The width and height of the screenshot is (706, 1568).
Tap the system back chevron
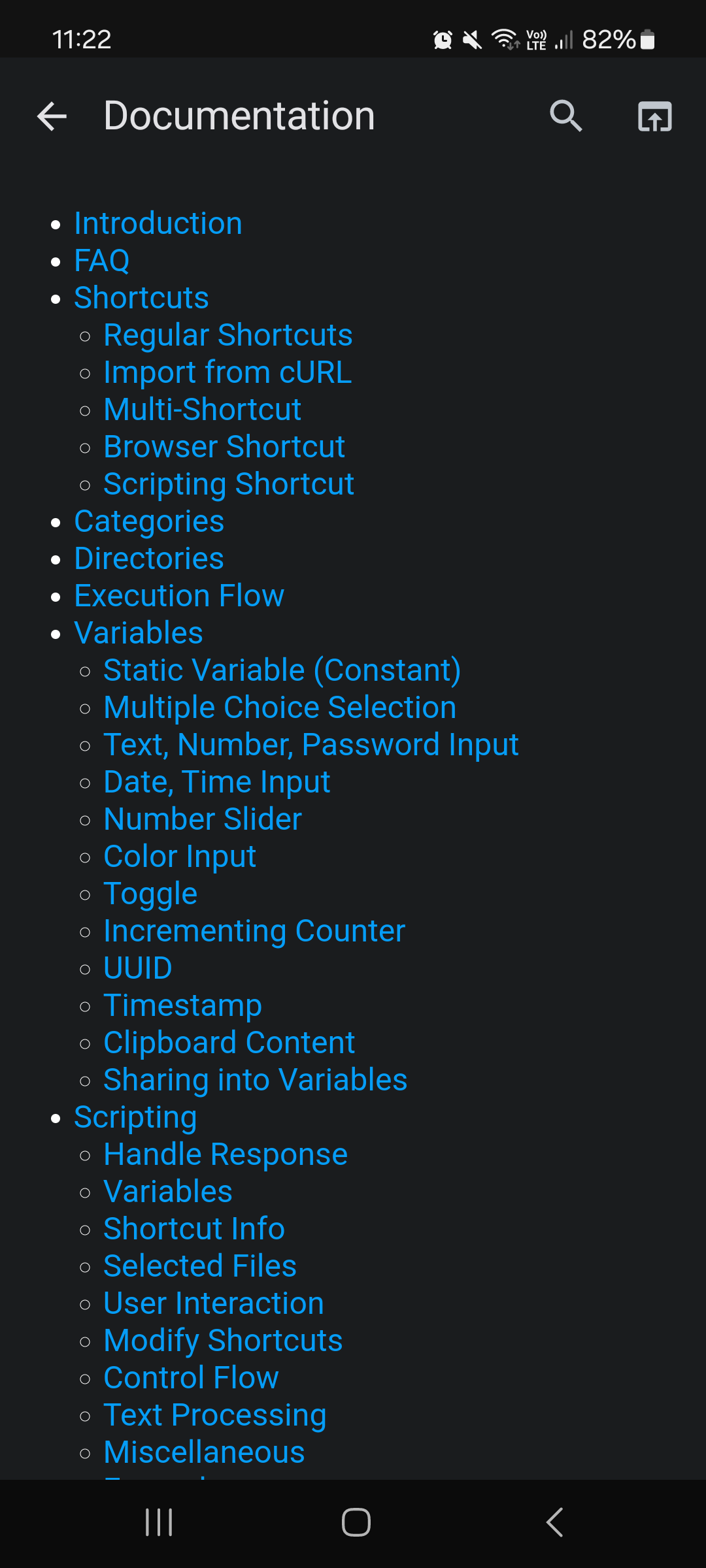[554, 1522]
